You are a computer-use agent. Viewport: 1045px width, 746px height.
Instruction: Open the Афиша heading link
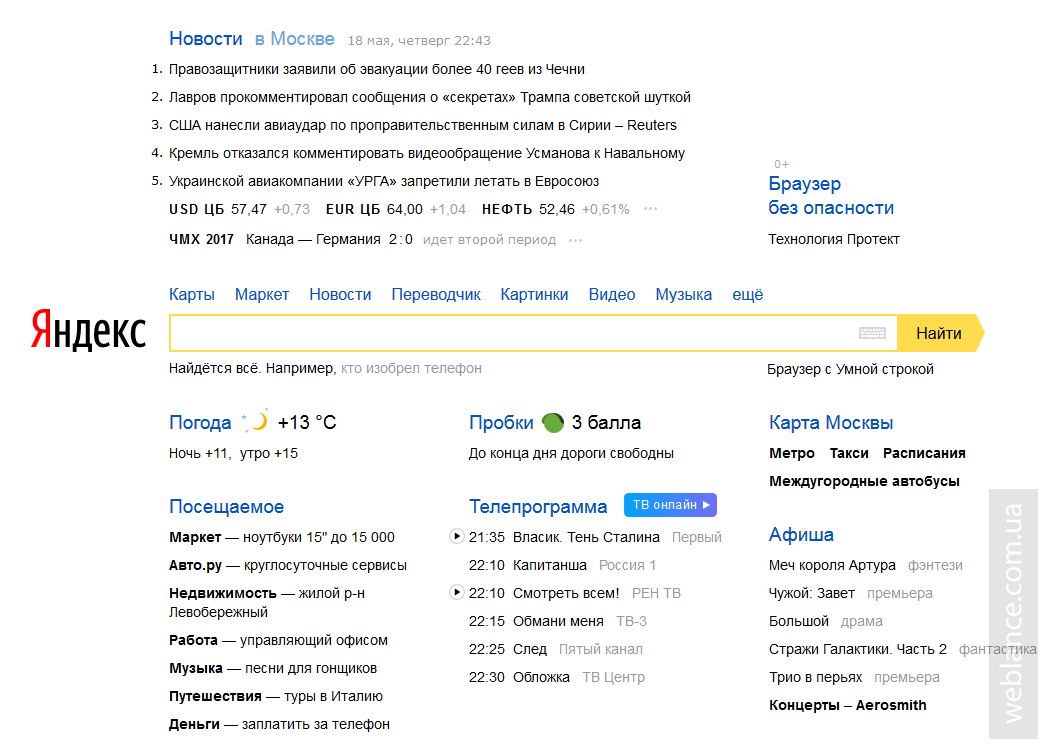click(x=801, y=535)
